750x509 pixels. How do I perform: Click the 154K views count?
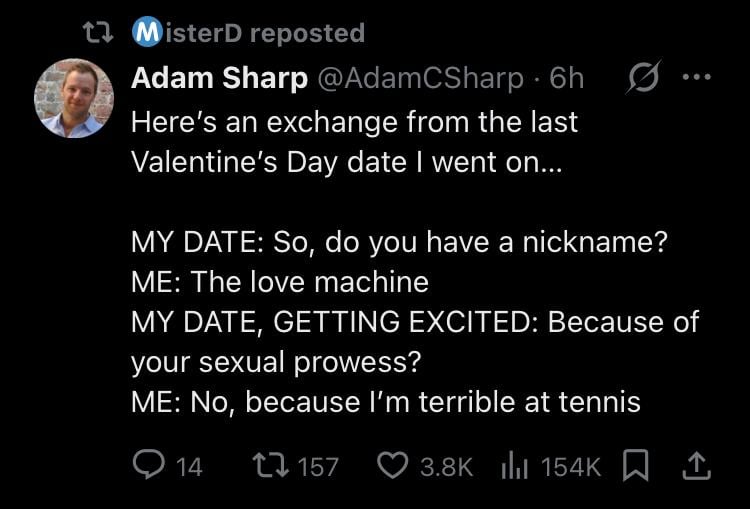tap(571, 466)
